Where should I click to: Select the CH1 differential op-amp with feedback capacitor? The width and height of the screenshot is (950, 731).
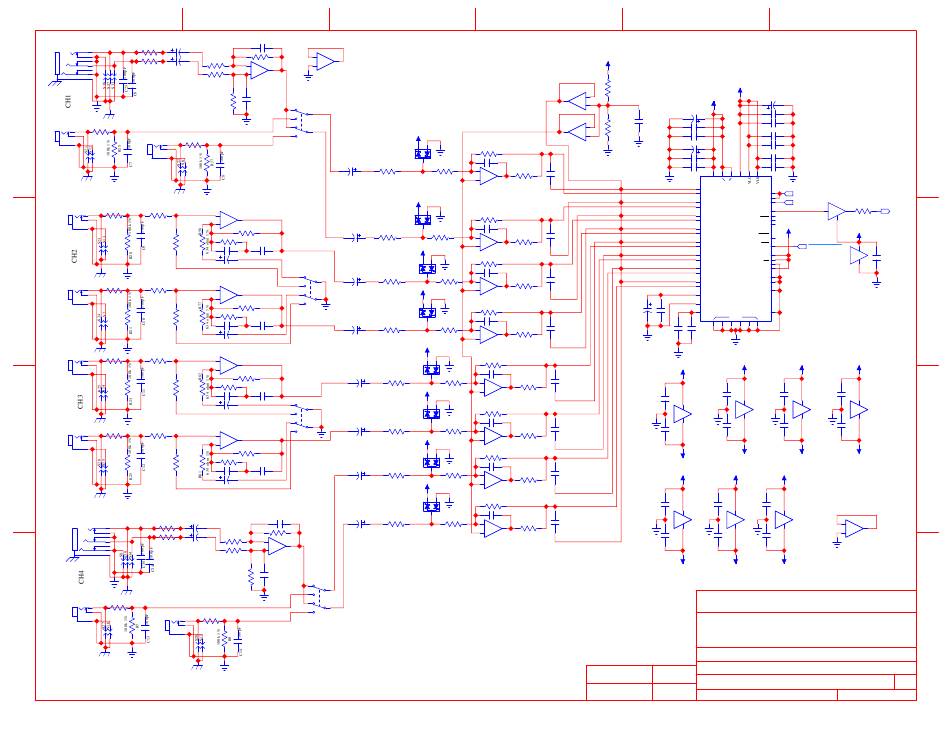click(260, 70)
